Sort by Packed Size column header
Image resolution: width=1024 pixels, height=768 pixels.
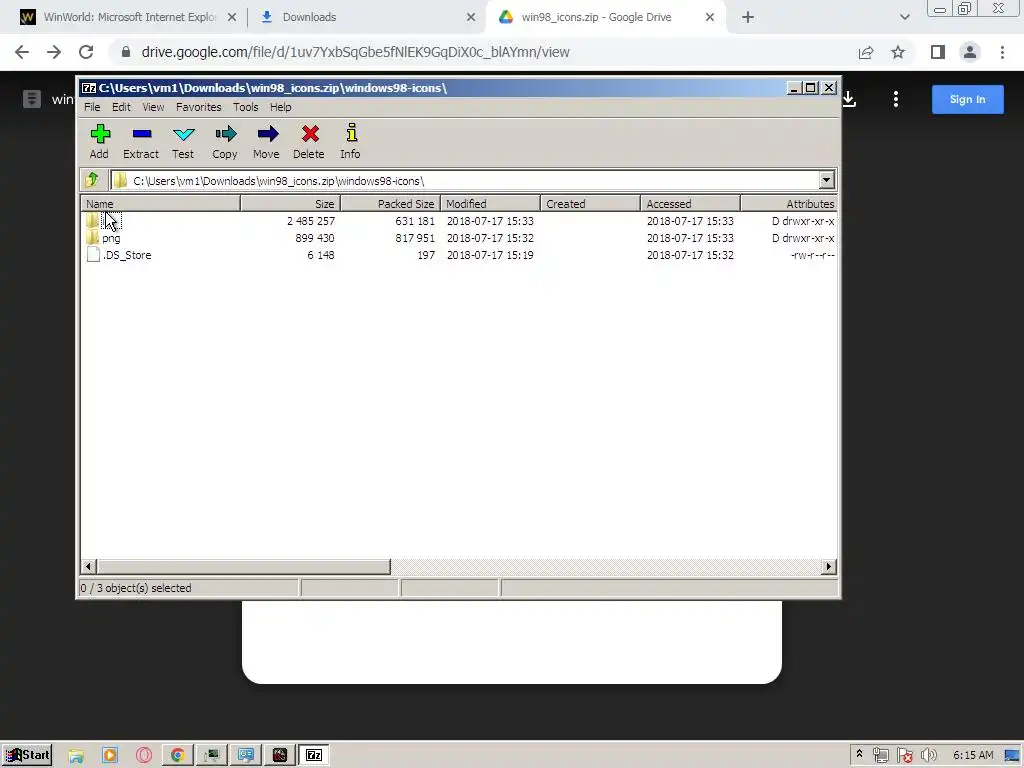[391, 204]
